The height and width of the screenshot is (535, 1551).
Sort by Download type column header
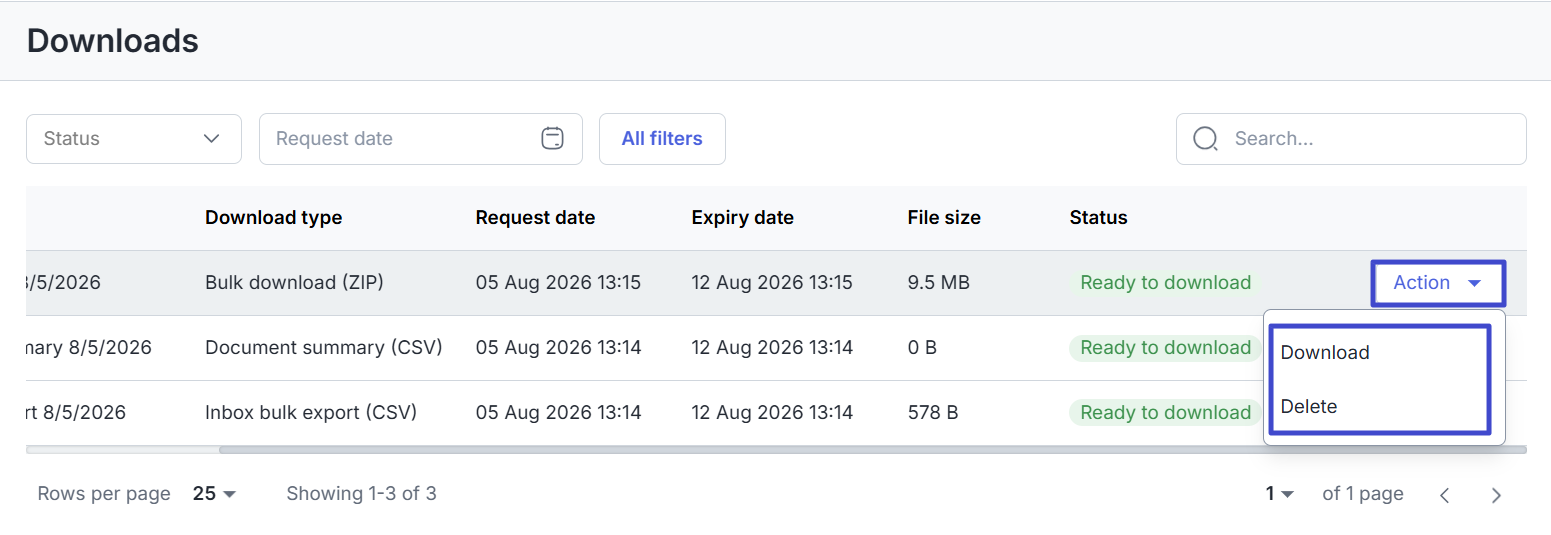[274, 217]
